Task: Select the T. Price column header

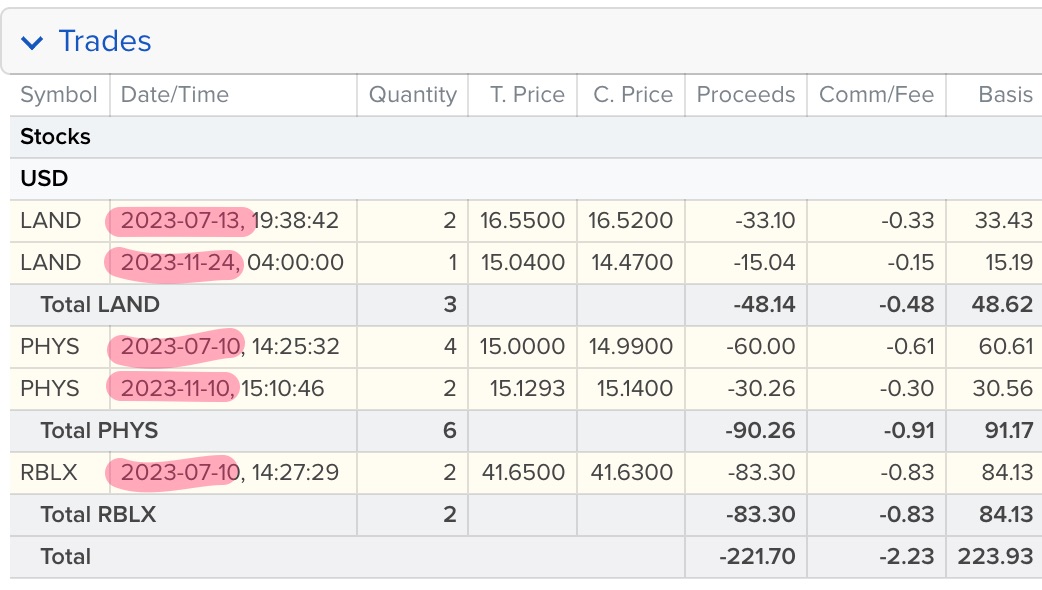Action: click(527, 94)
